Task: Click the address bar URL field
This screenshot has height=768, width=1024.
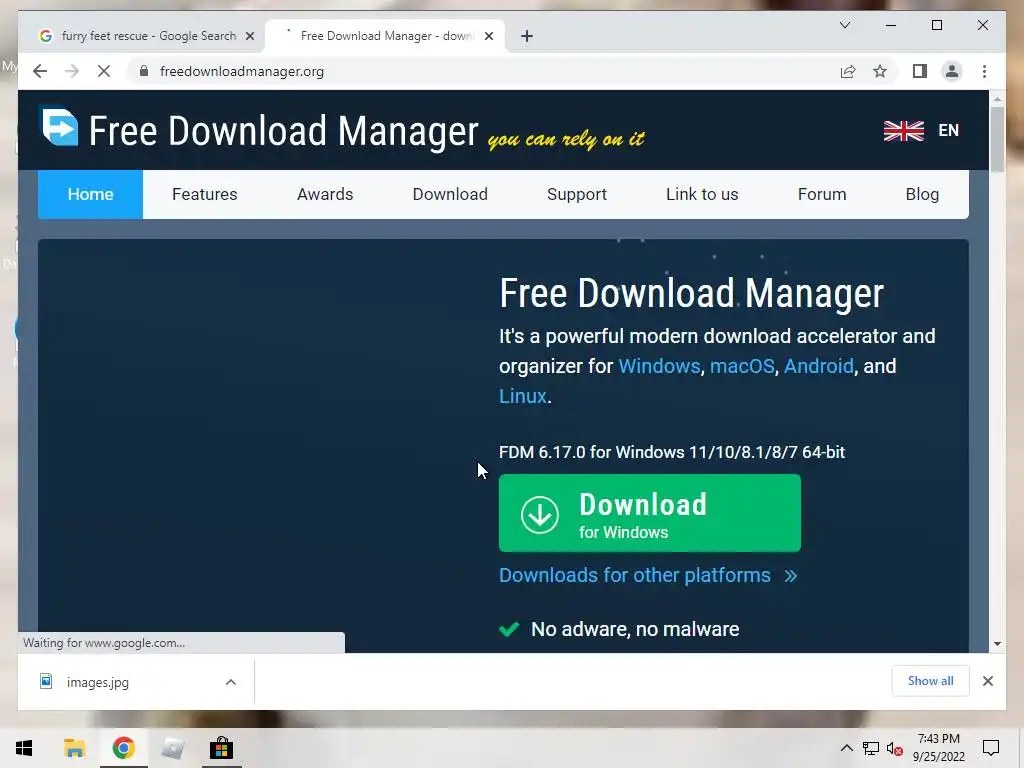Action: [x=483, y=71]
